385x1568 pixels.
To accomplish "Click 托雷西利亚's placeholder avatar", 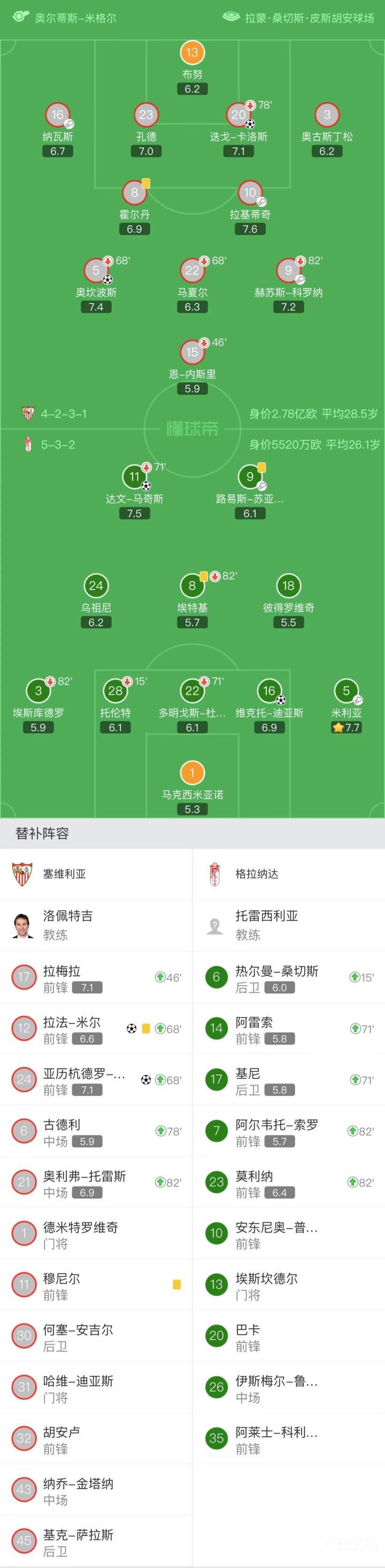I will pos(214,926).
